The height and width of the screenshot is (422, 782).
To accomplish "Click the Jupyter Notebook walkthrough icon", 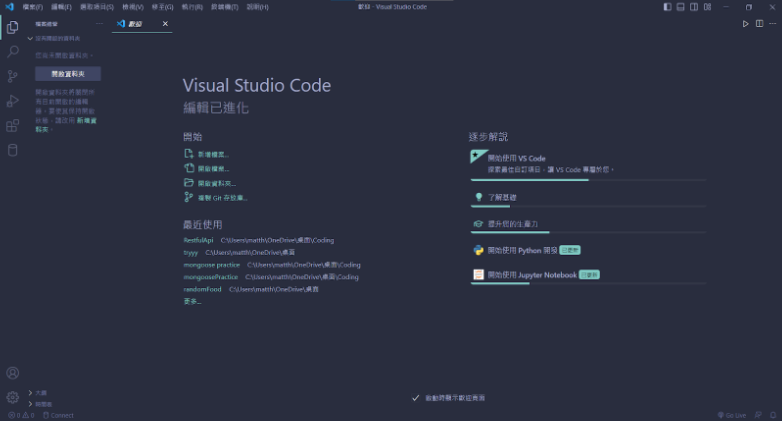I will pos(478,274).
